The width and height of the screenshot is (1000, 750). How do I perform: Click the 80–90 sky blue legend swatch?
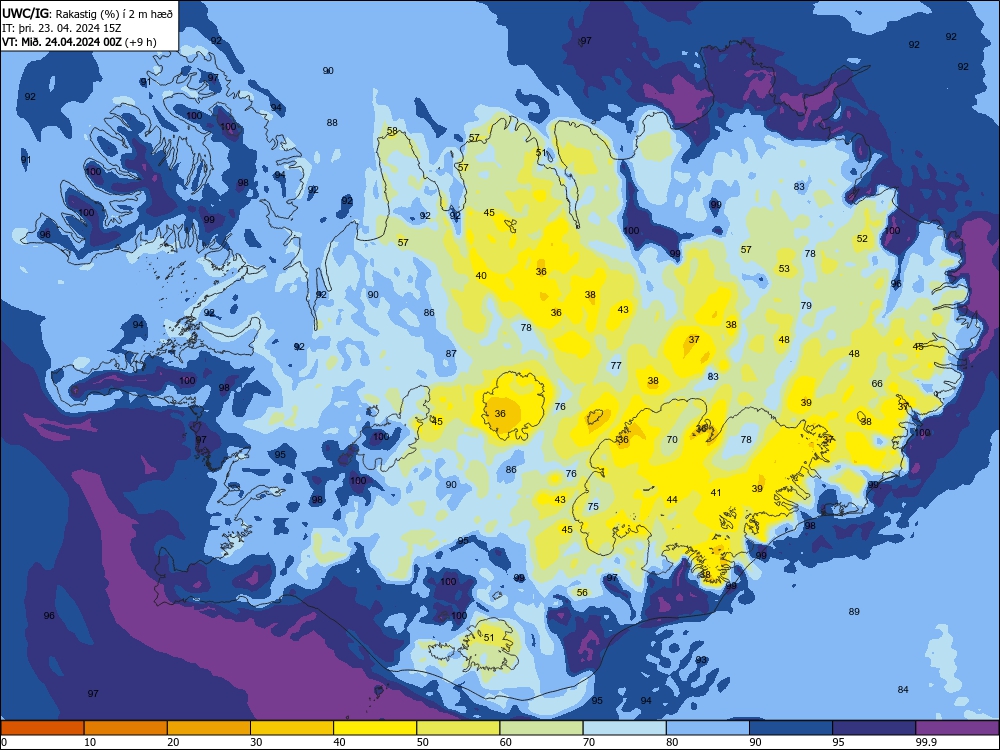click(x=707, y=728)
